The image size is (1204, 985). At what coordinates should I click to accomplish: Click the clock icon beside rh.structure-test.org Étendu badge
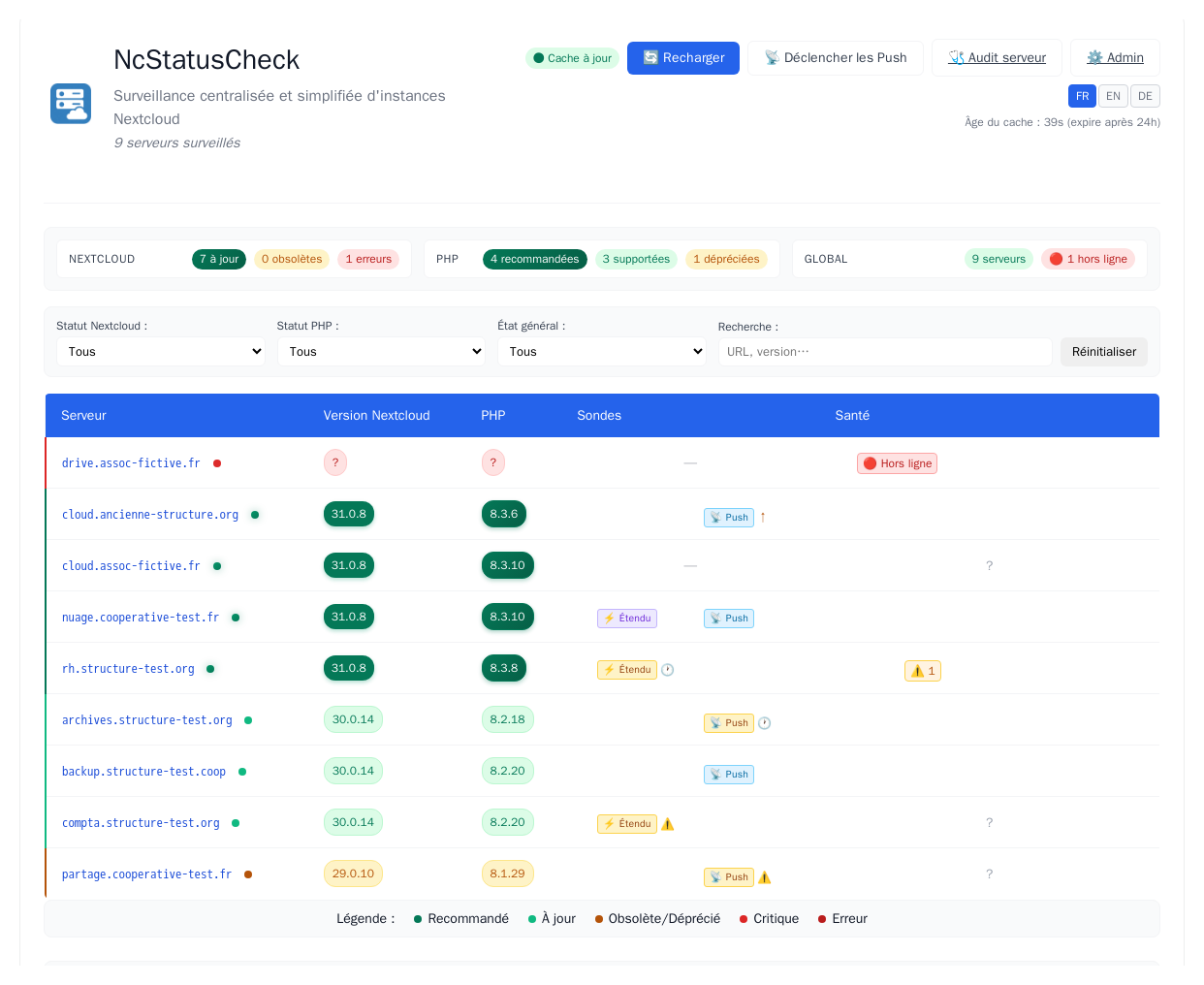point(668,670)
